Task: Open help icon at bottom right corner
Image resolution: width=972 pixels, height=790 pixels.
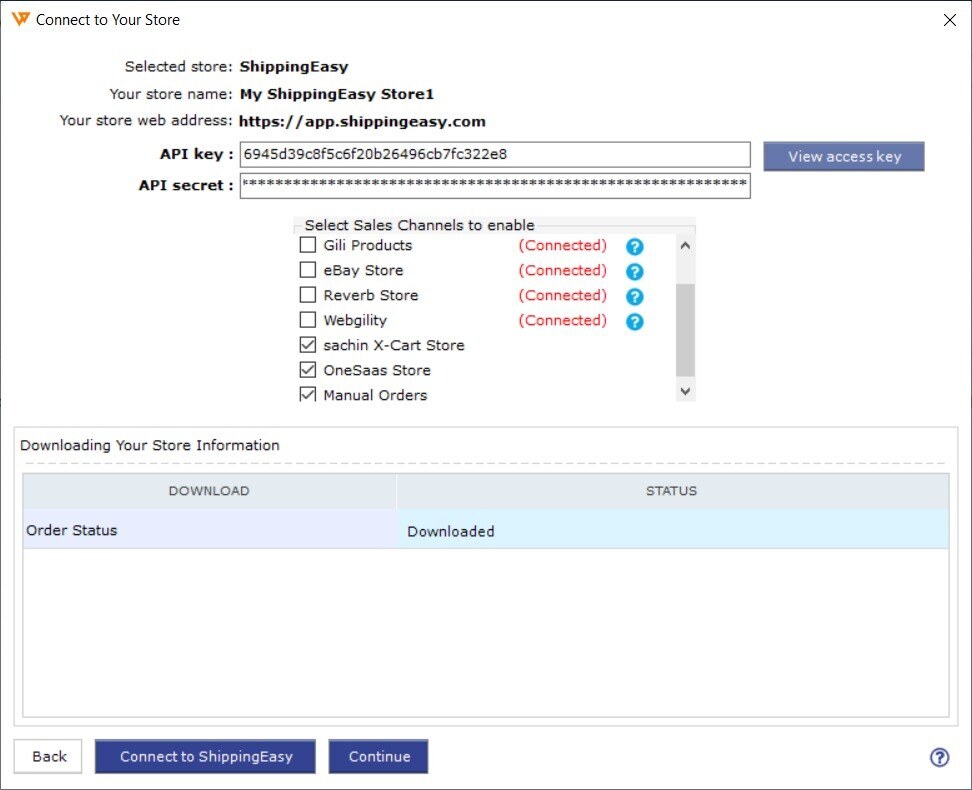Action: tap(939, 757)
